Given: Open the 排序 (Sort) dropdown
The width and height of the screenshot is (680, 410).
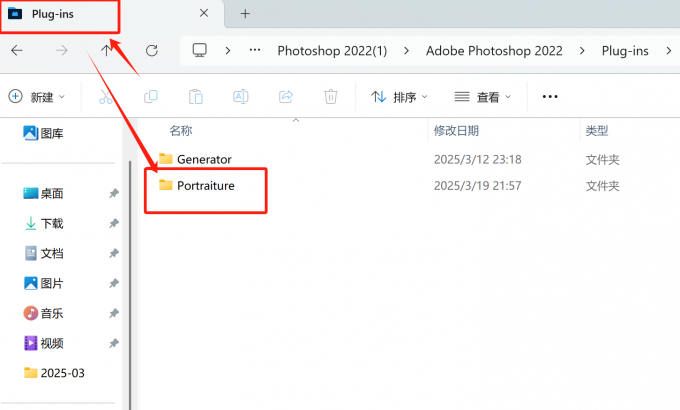Looking at the screenshot, I should (399, 97).
